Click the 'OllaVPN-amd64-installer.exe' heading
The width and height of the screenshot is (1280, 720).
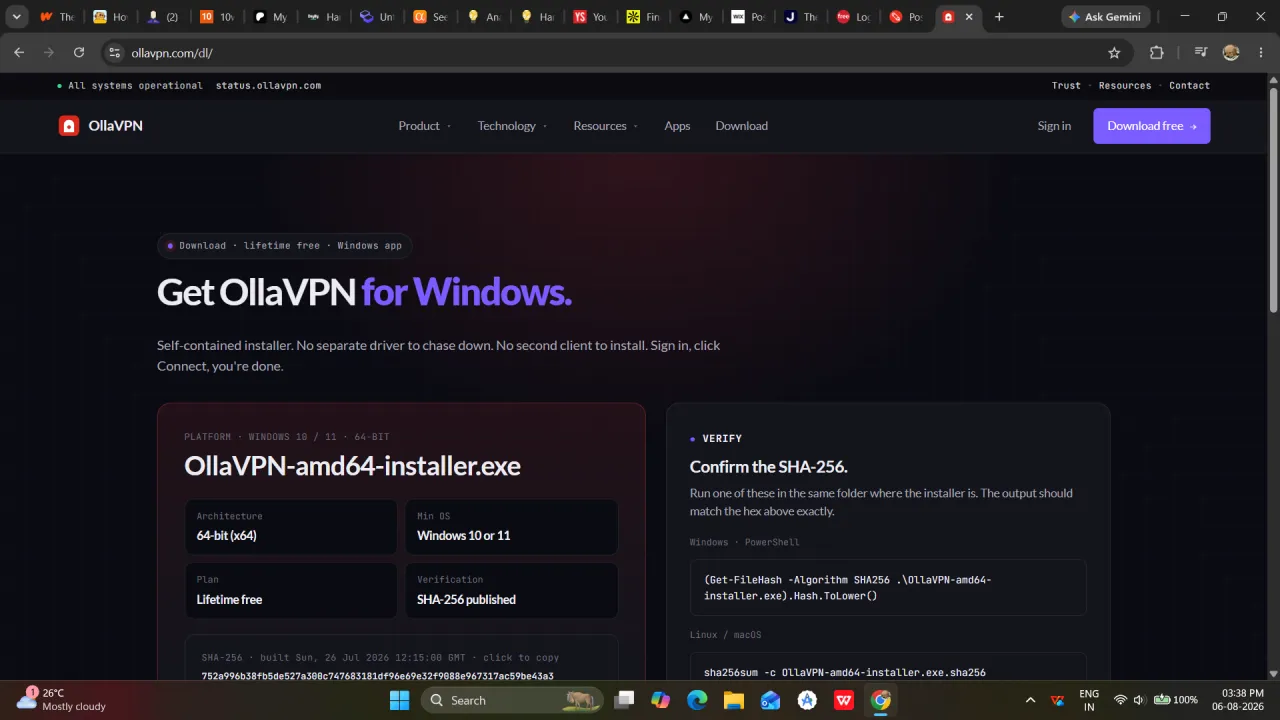coord(352,466)
